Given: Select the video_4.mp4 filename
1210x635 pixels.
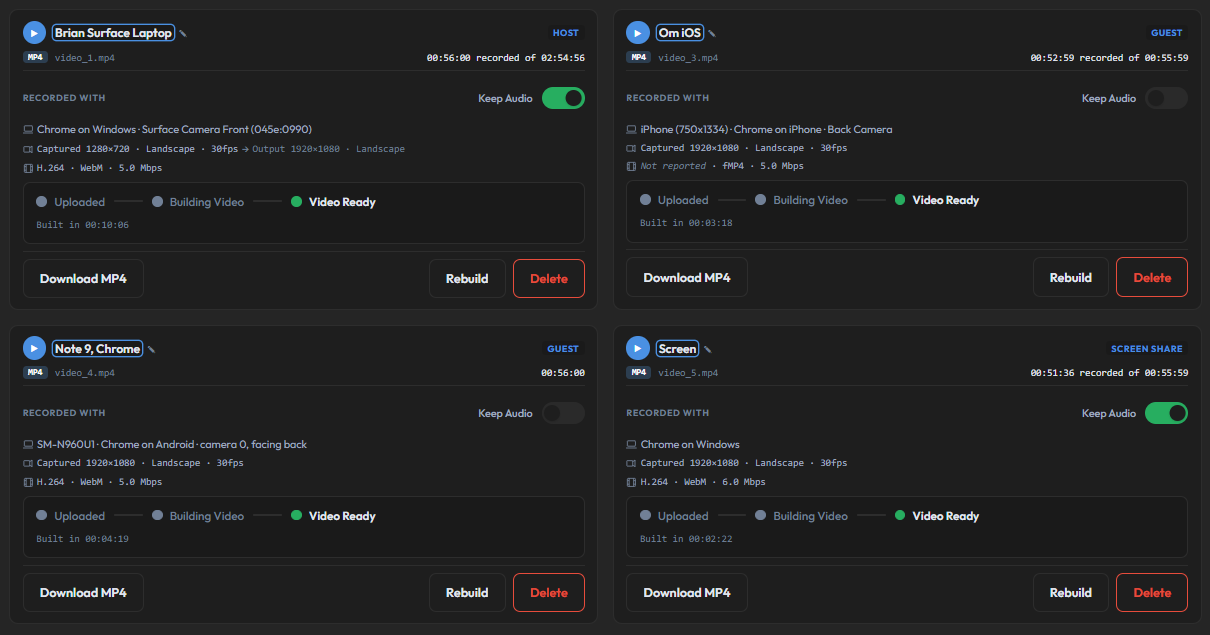Looking at the screenshot, I should click(85, 373).
